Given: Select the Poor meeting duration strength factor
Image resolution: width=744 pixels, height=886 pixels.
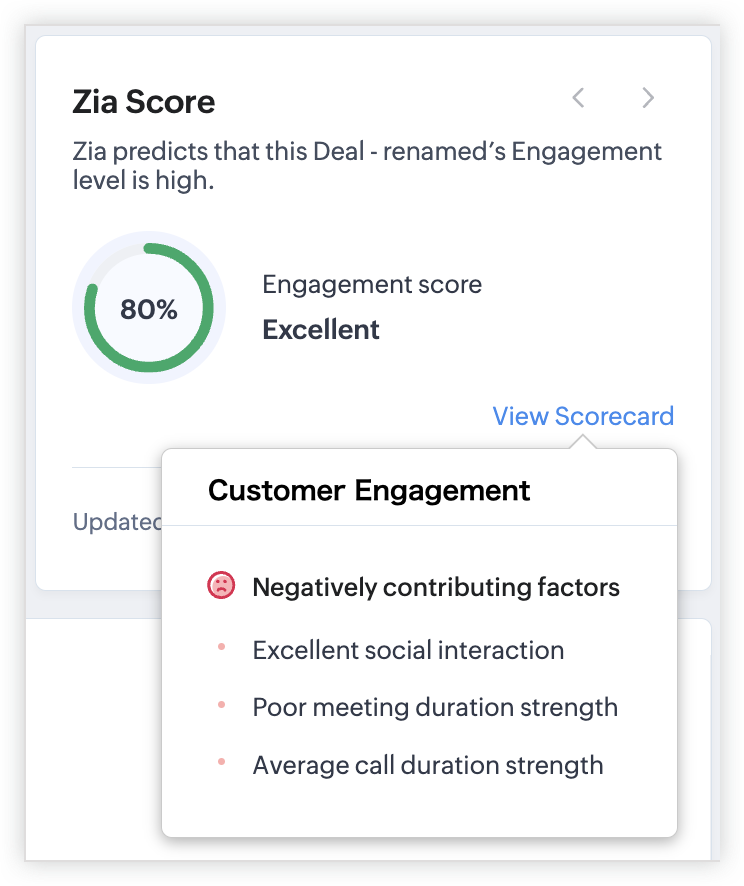Looking at the screenshot, I should coord(435,708).
